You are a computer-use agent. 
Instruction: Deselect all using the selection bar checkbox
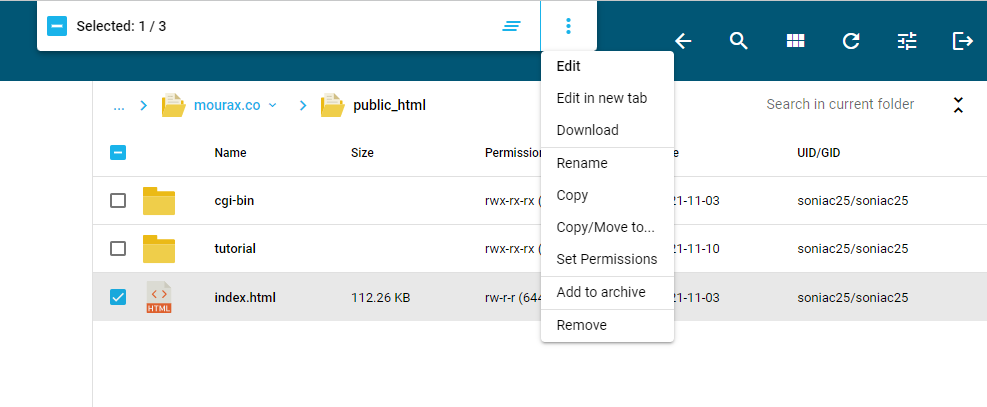57,26
